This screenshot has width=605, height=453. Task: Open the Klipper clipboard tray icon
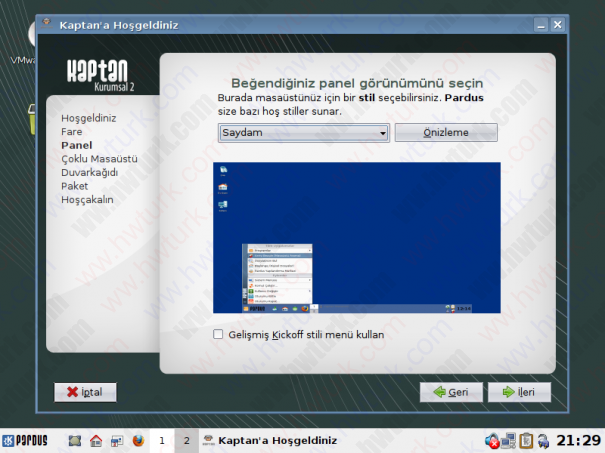[x=526, y=441]
